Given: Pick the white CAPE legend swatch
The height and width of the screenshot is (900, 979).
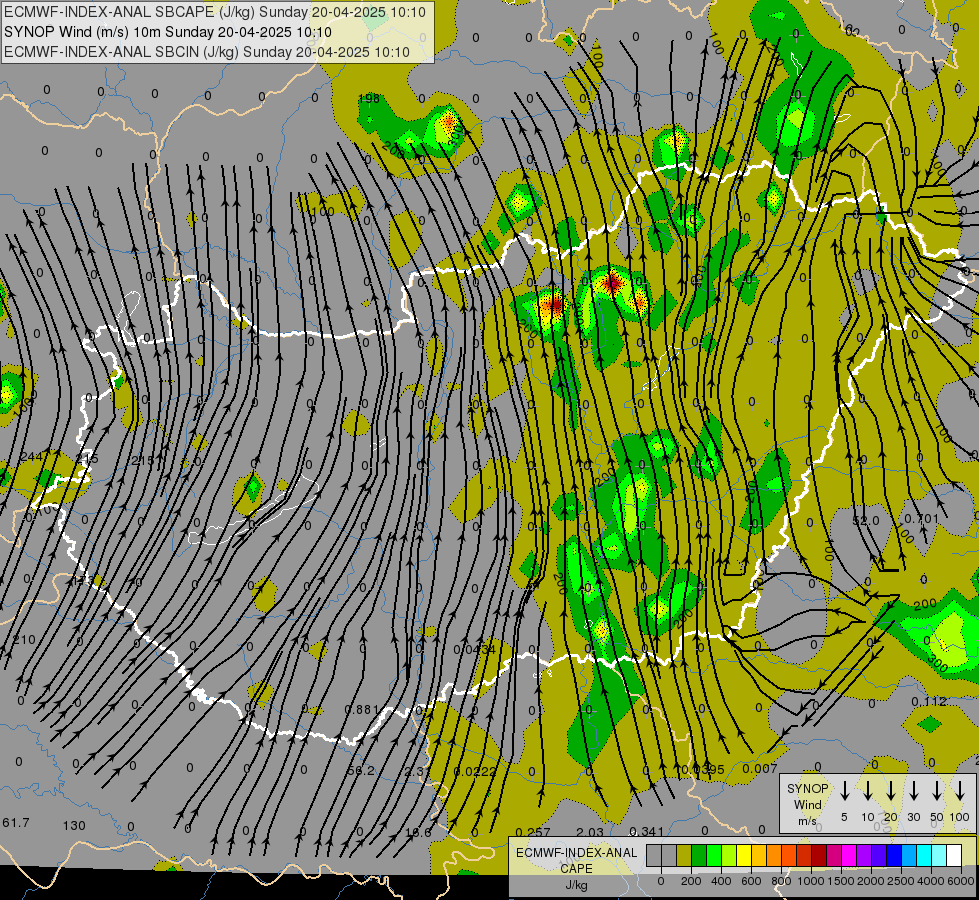Looking at the screenshot, I should click(955, 855).
